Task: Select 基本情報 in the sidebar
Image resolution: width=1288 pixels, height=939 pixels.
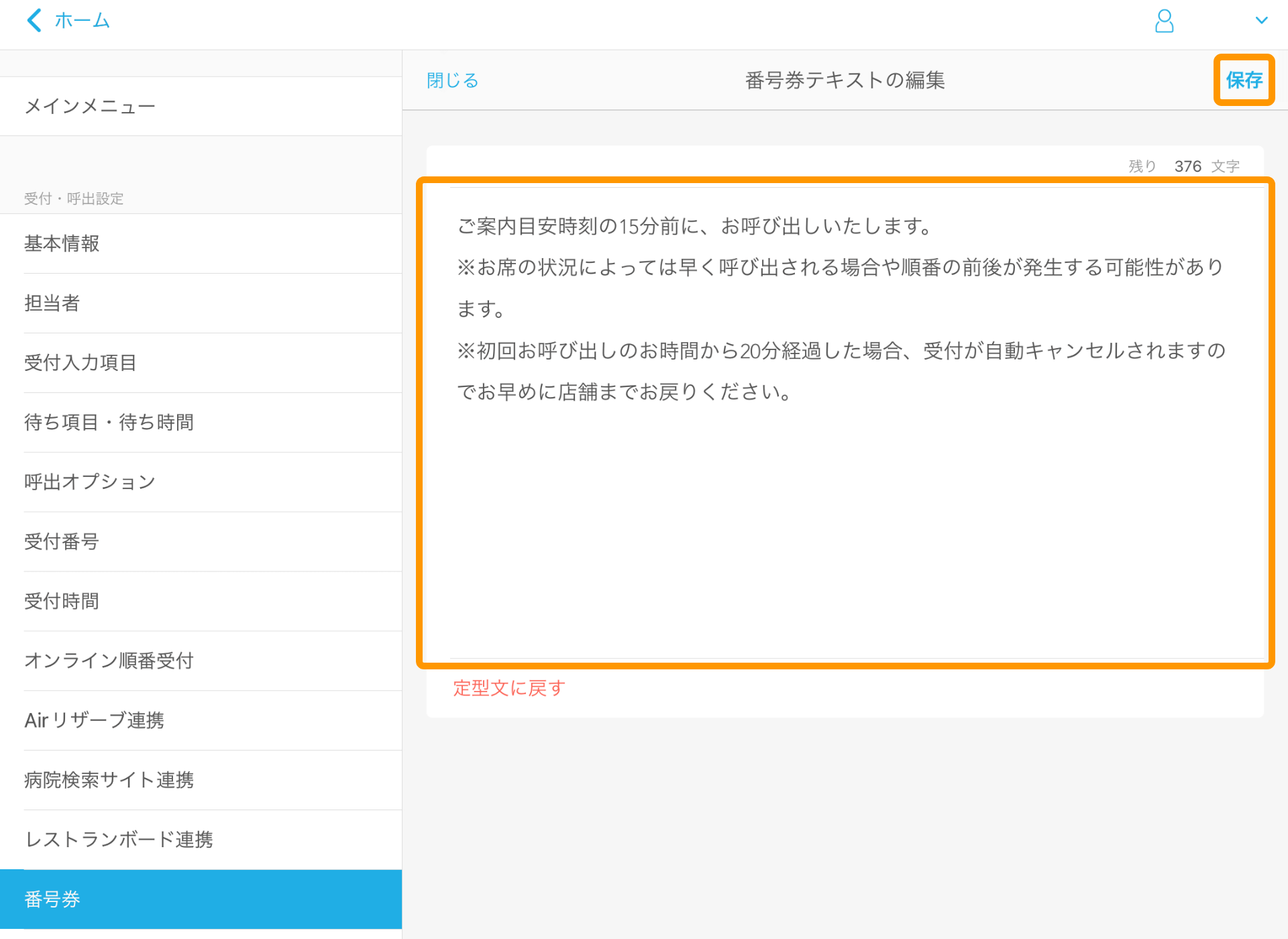Action: coord(62,243)
